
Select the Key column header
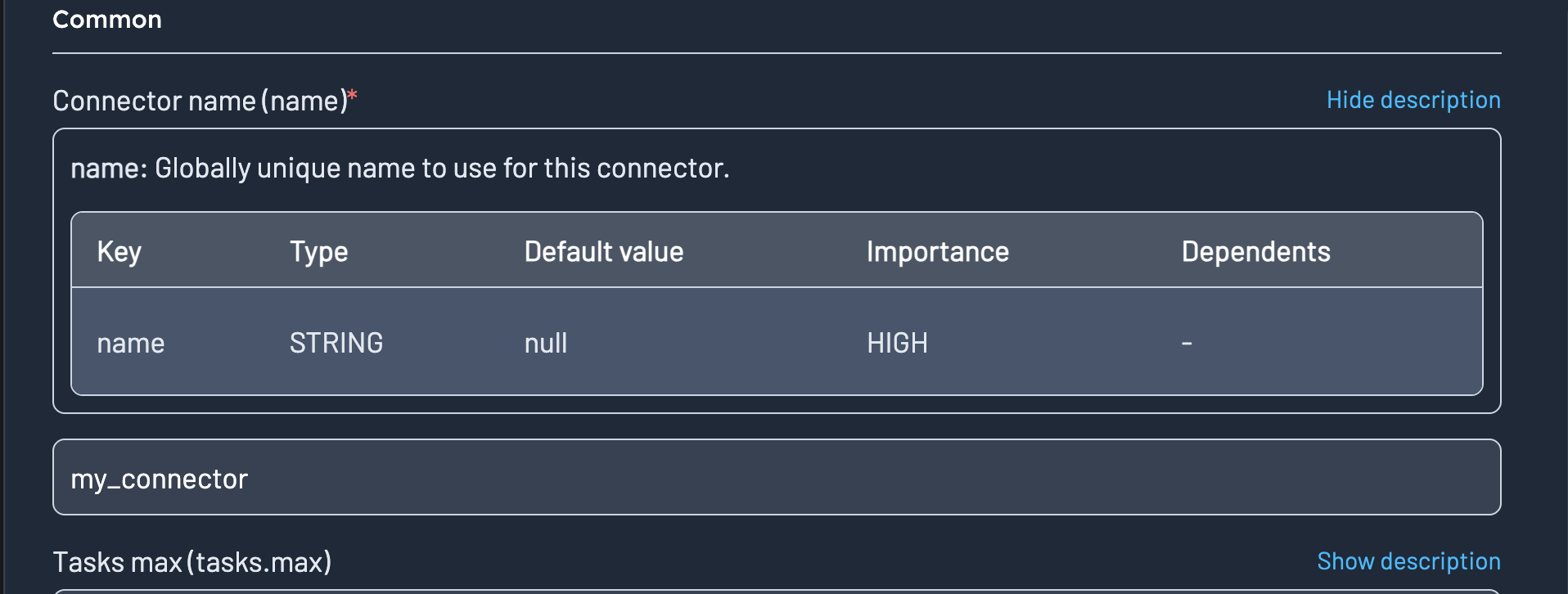coord(118,251)
